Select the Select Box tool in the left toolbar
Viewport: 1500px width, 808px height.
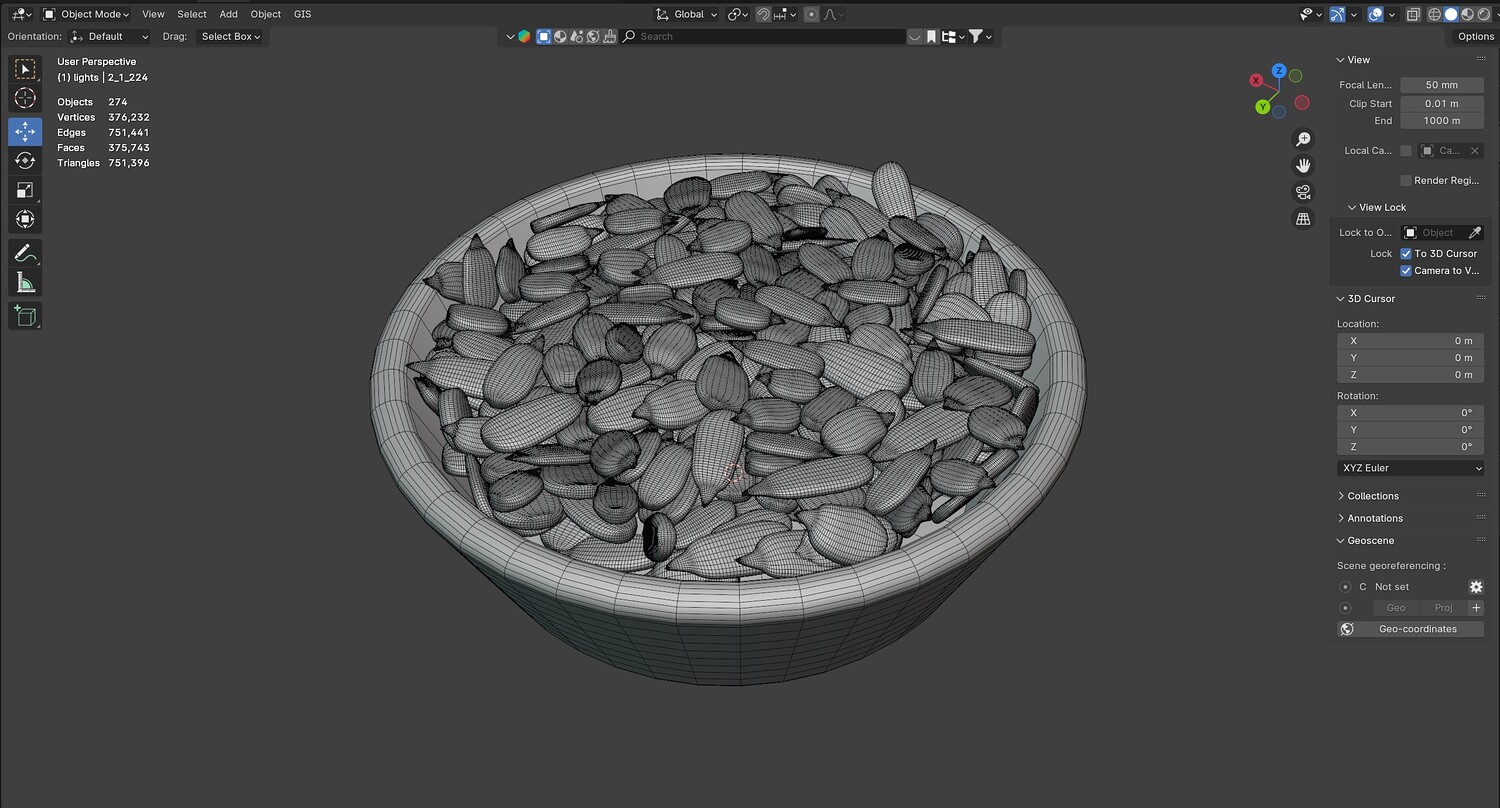25,68
